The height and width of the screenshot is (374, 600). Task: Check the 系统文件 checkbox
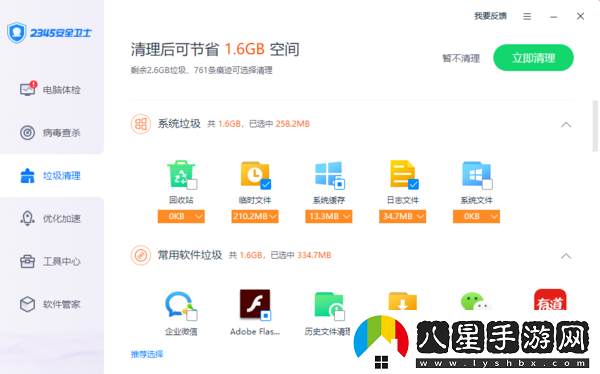[487, 185]
